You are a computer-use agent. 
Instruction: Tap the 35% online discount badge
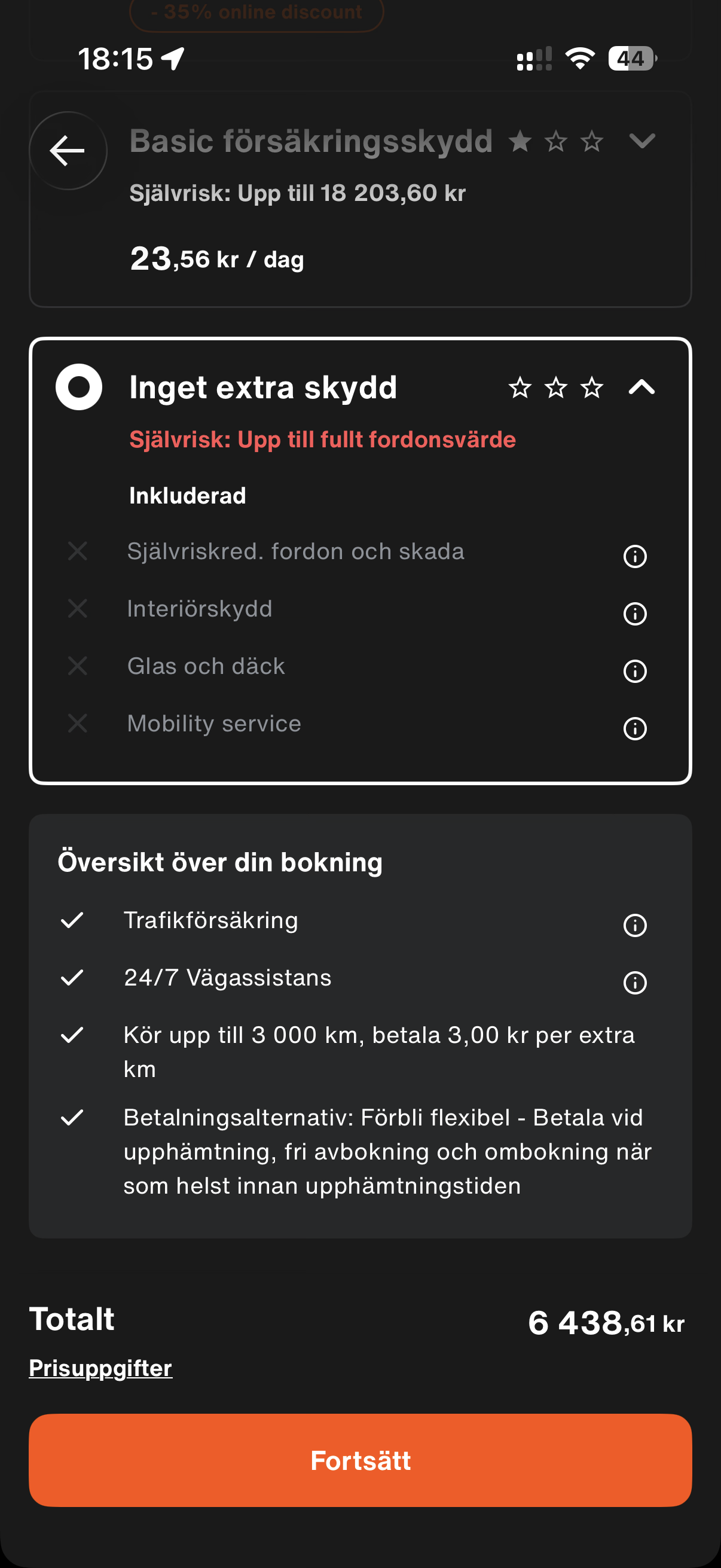[x=256, y=12]
